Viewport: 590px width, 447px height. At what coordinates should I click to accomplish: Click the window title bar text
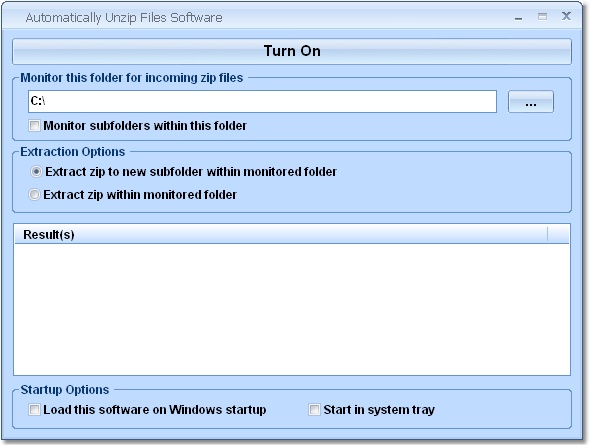coord(124,18)
